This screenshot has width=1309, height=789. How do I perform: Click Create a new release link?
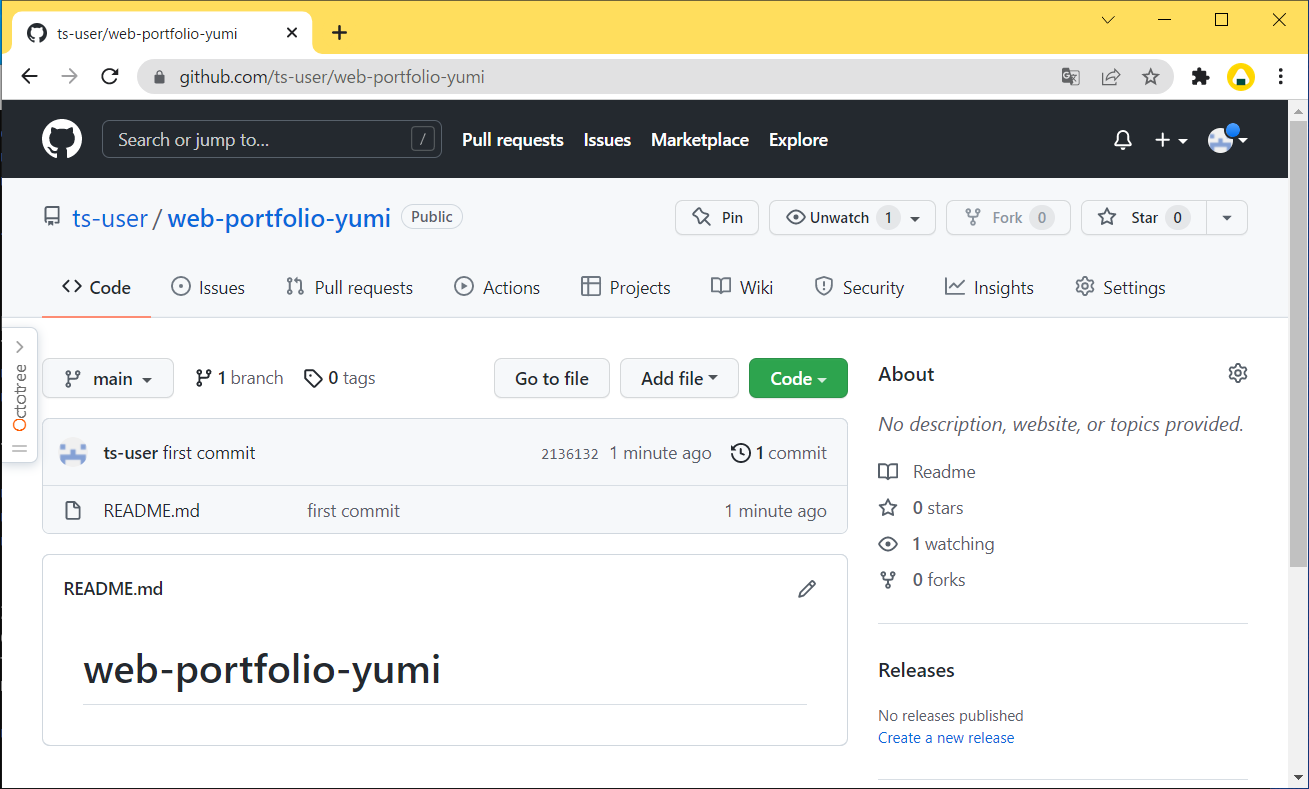point(946,738)
